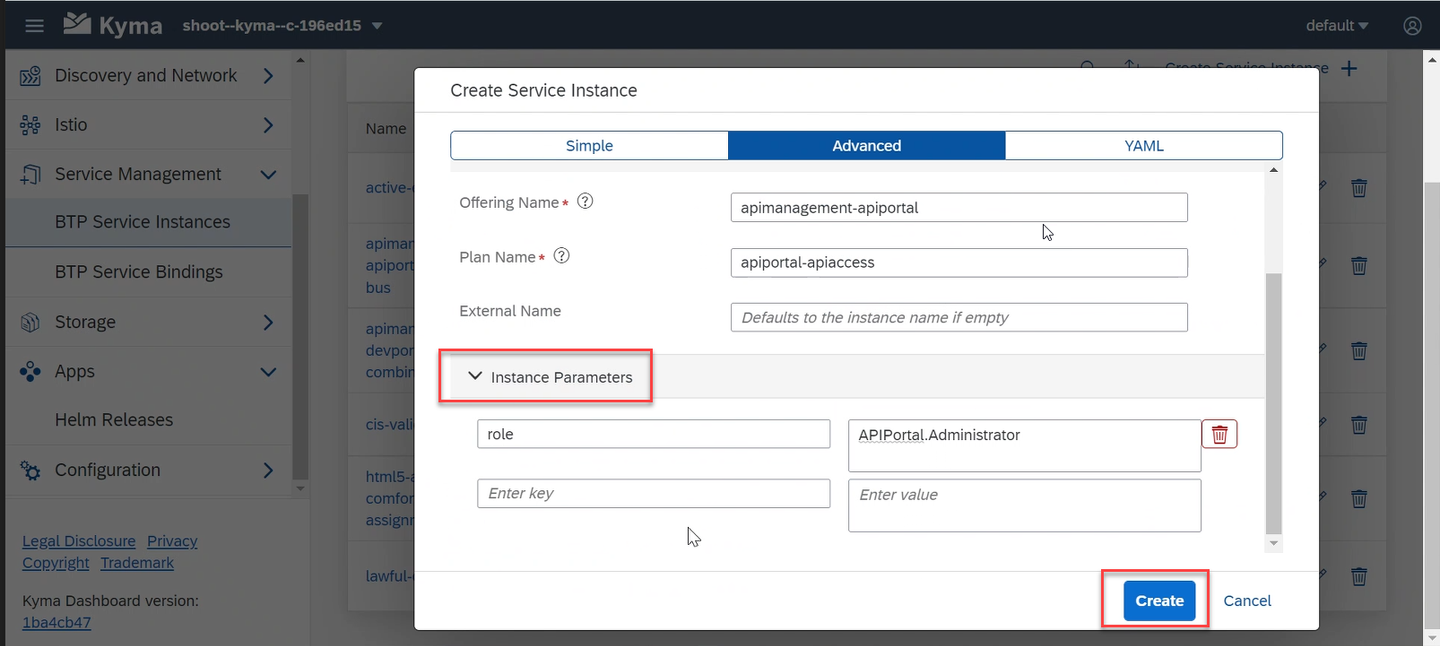The height and width of the screenshot is (646, 1440).
Task: Expand the Storage navigation section
Action: pos(268,322)
